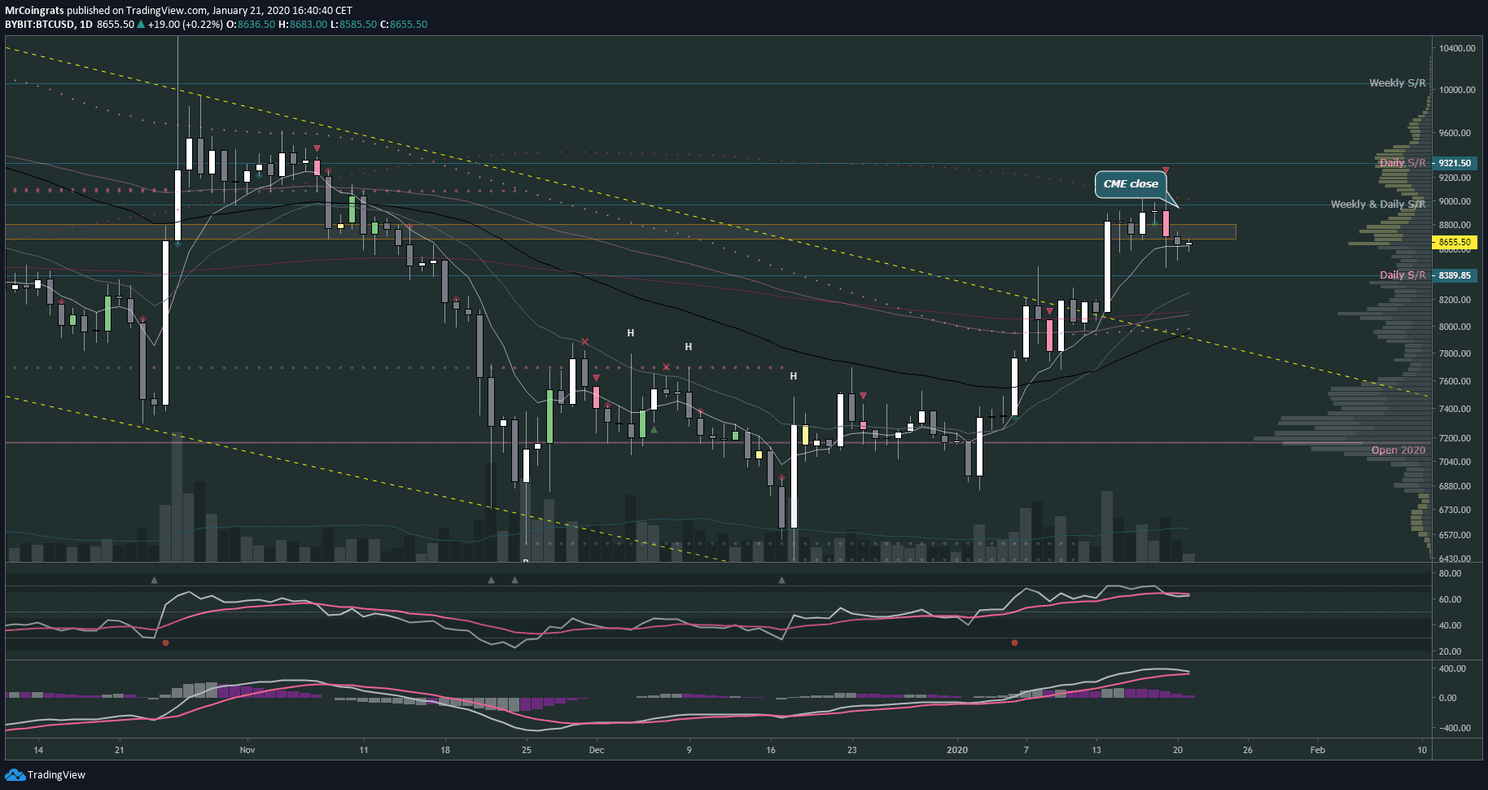Click the TradingView cloud logo icon
Screen dimensions: 1488x790
point(15,774)
